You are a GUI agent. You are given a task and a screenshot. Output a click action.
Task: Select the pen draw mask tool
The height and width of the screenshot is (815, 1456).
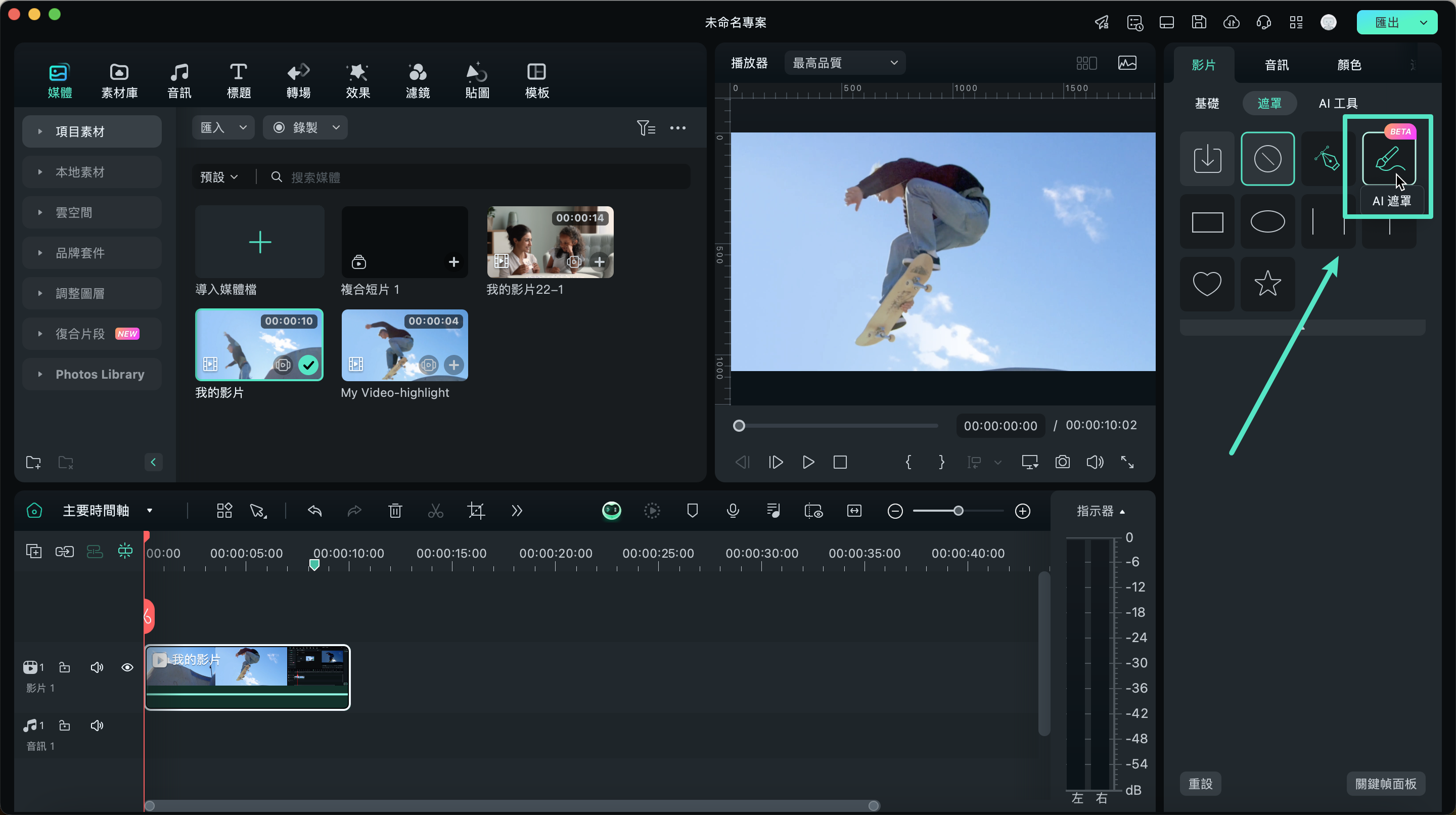click(1327, 159)
